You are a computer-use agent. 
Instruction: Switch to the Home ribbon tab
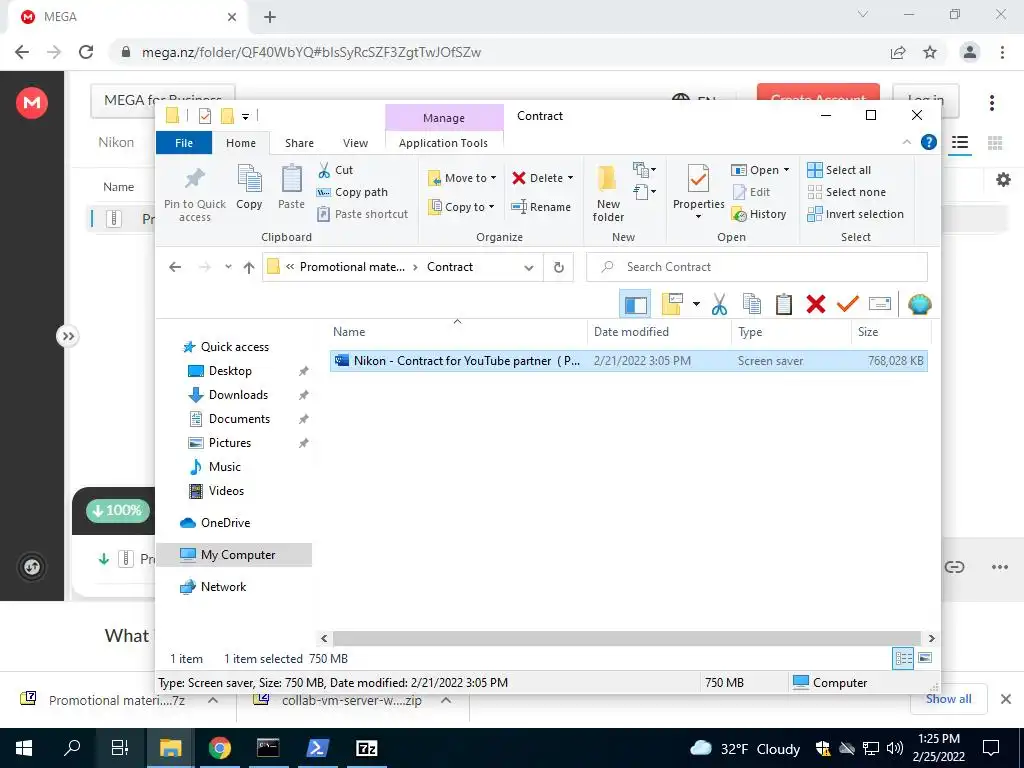coord(241,143)
